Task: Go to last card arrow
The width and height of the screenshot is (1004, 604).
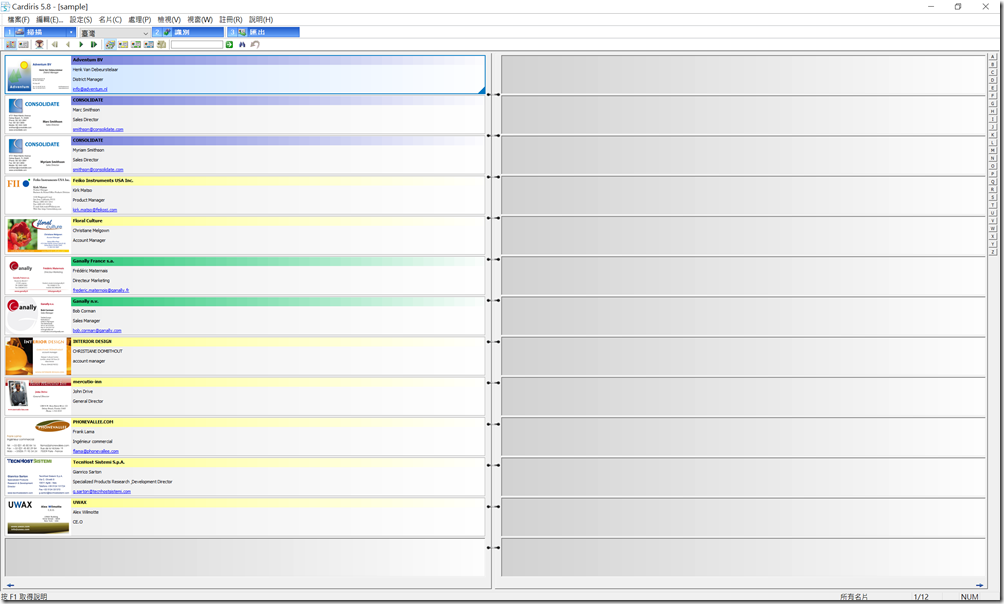Action: click(93, 44)
